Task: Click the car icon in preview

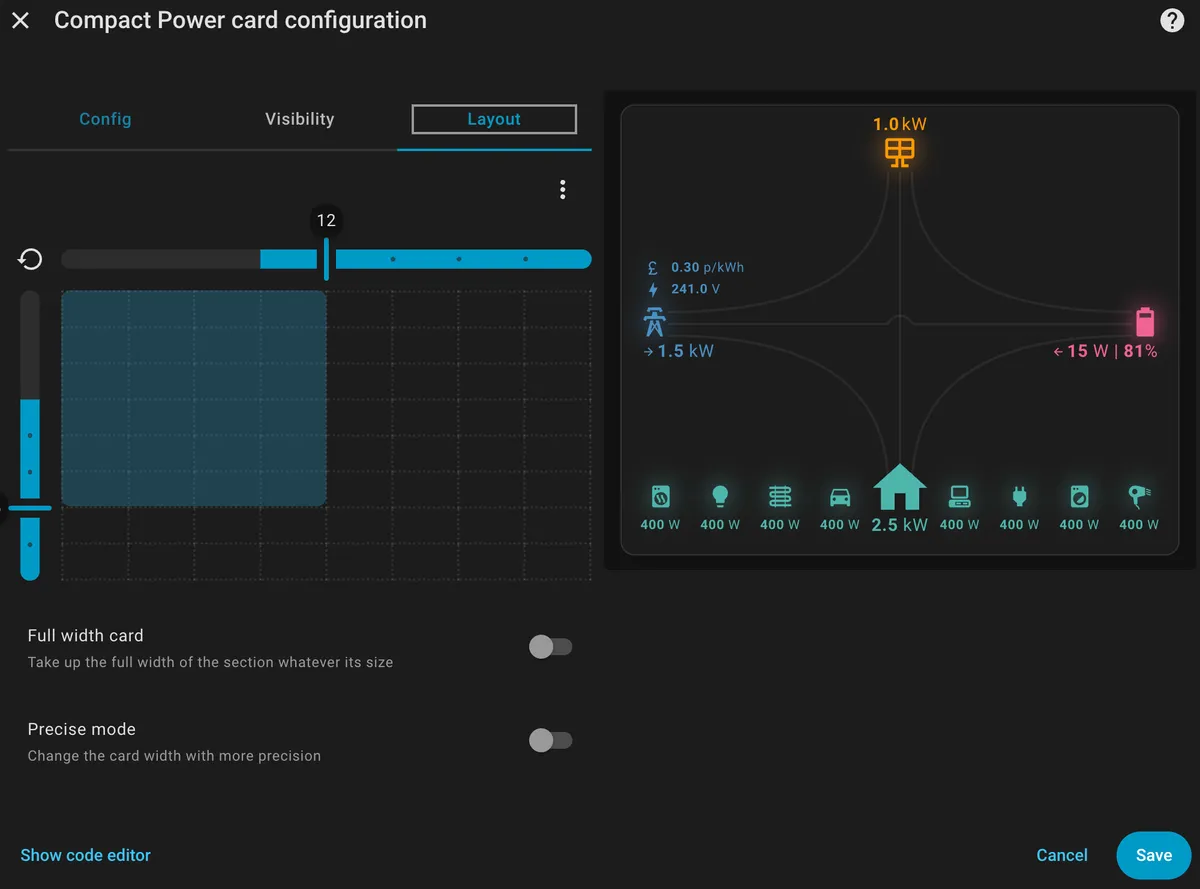Action: (840, 497)
